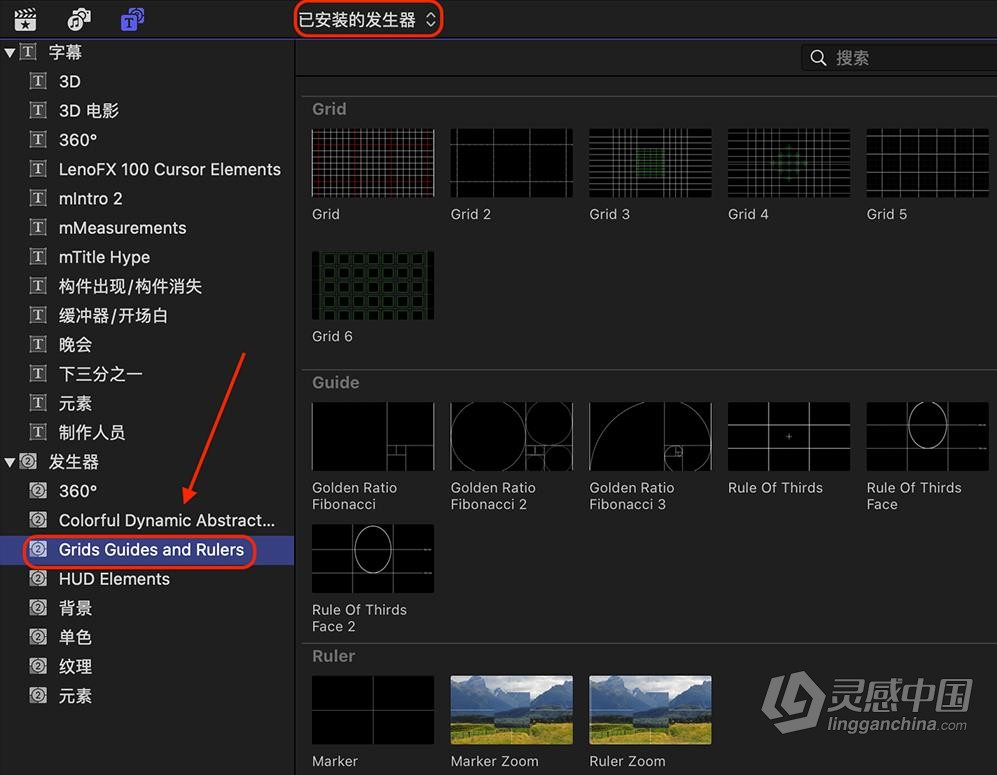The image size is (997, 775).
Task: Select the Grid 4 generator thumbnail
Action: 789,163
